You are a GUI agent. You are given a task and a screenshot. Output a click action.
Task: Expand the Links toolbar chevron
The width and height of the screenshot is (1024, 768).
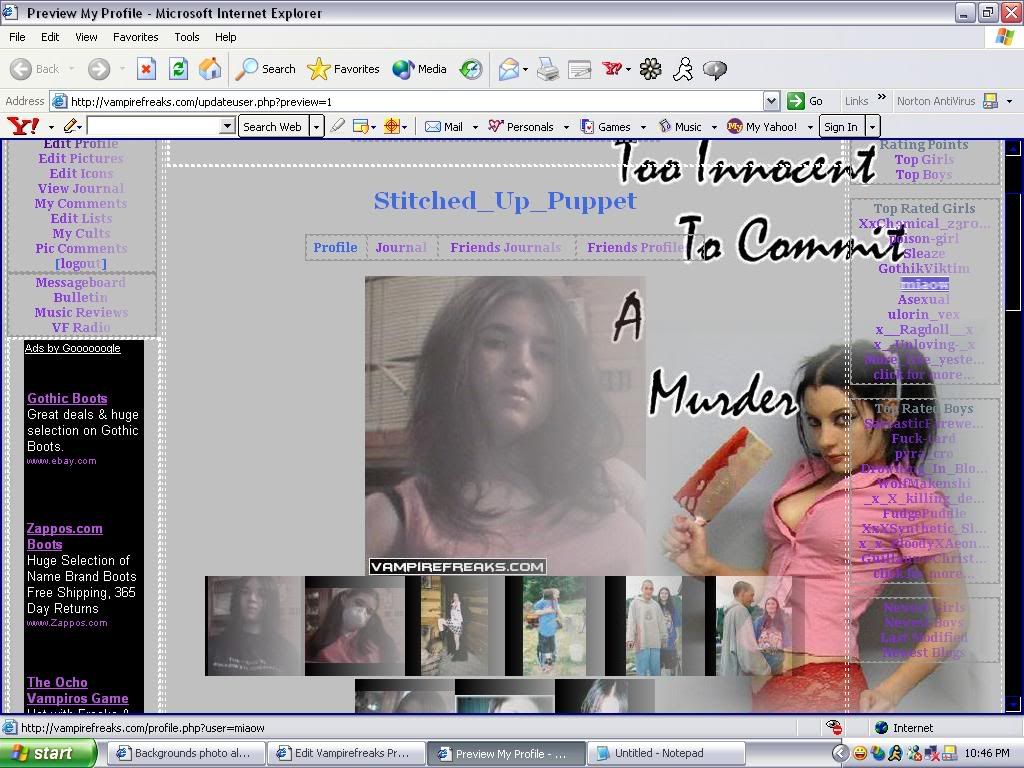coord(882,98)
